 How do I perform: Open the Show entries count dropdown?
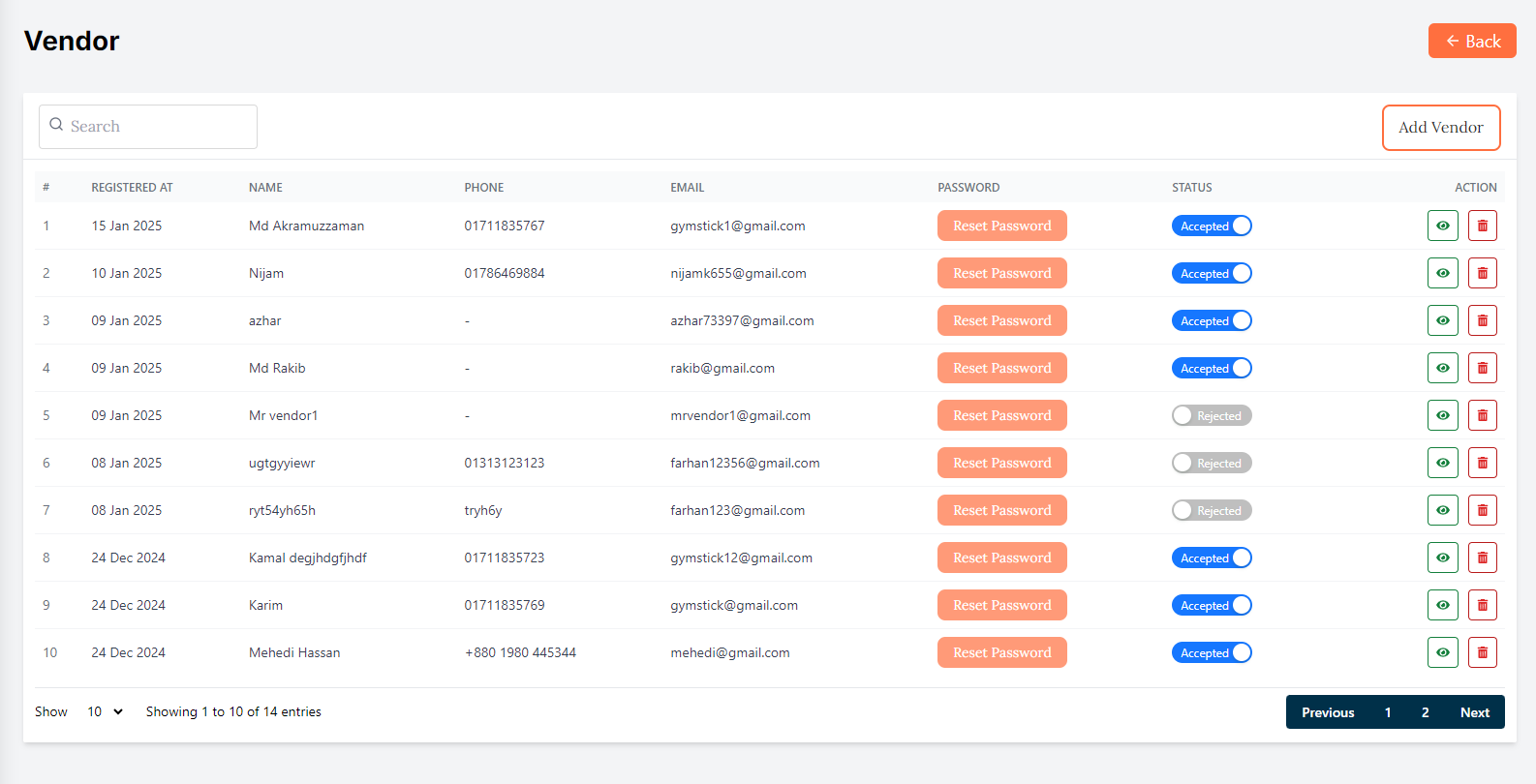point(105,711)
